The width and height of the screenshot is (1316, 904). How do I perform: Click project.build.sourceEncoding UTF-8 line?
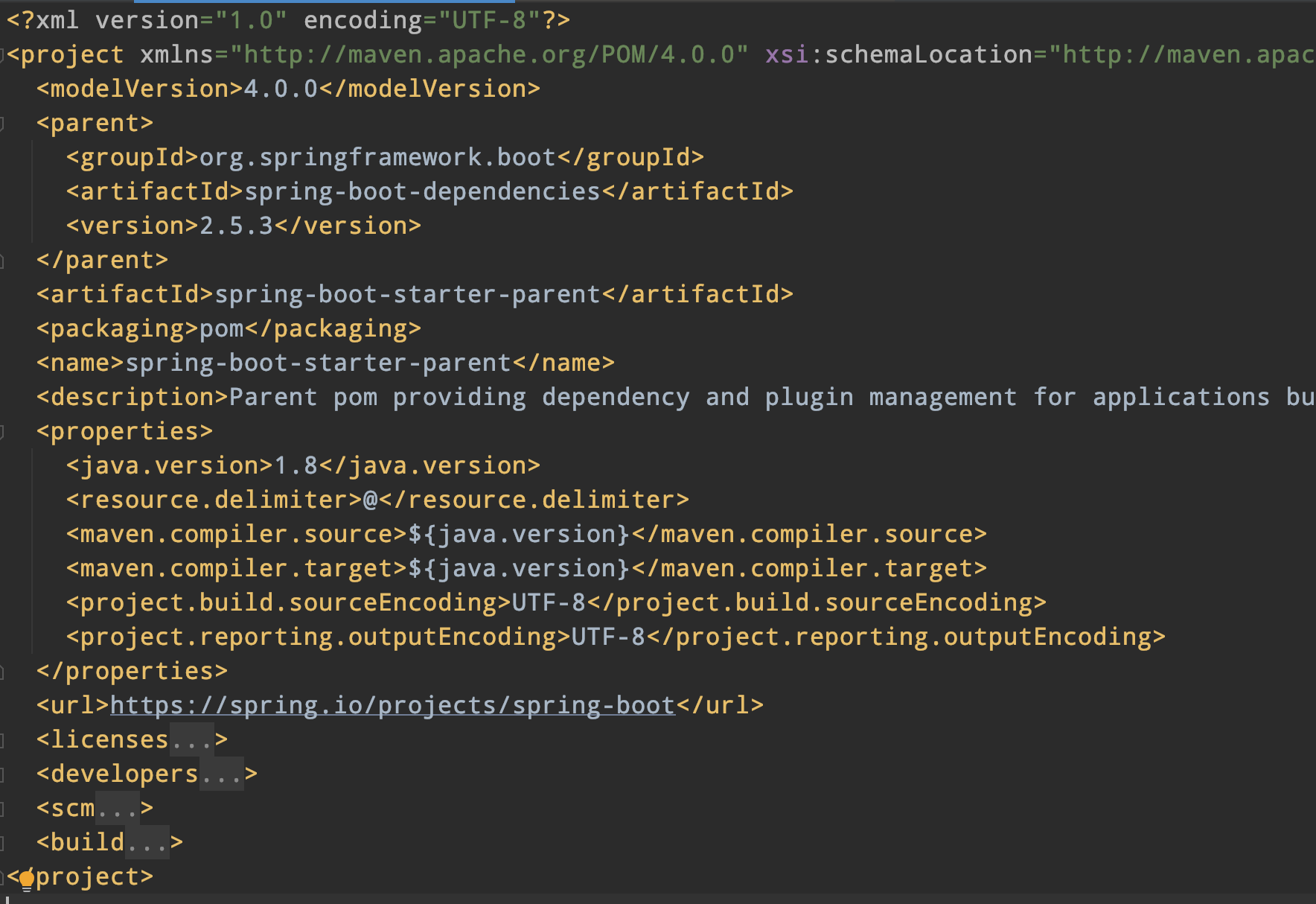[556, 602]
